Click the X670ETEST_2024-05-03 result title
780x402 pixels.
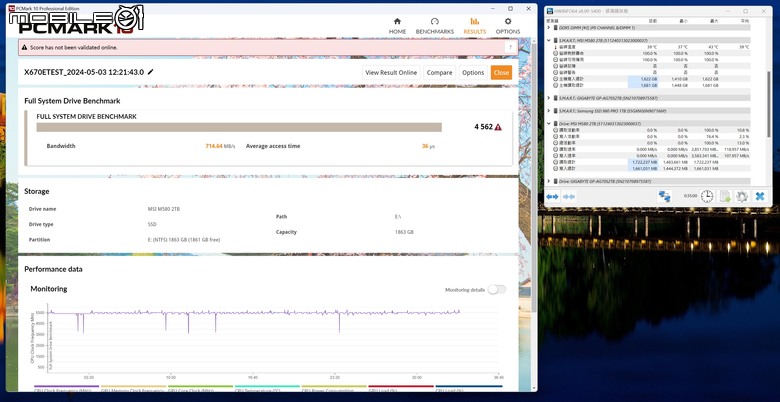pyautogui.click(x=84, y=72)
